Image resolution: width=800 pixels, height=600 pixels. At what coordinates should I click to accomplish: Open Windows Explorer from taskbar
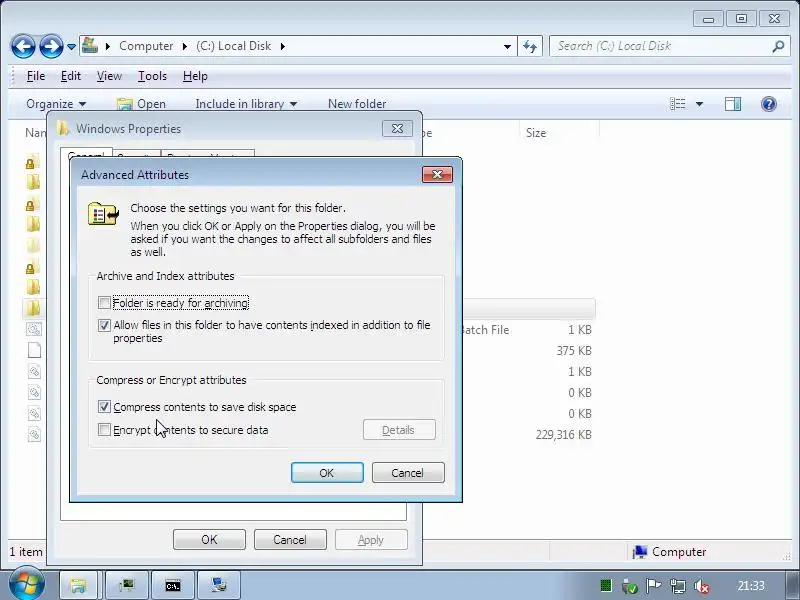pyautogui.click(x=78, y=585)
